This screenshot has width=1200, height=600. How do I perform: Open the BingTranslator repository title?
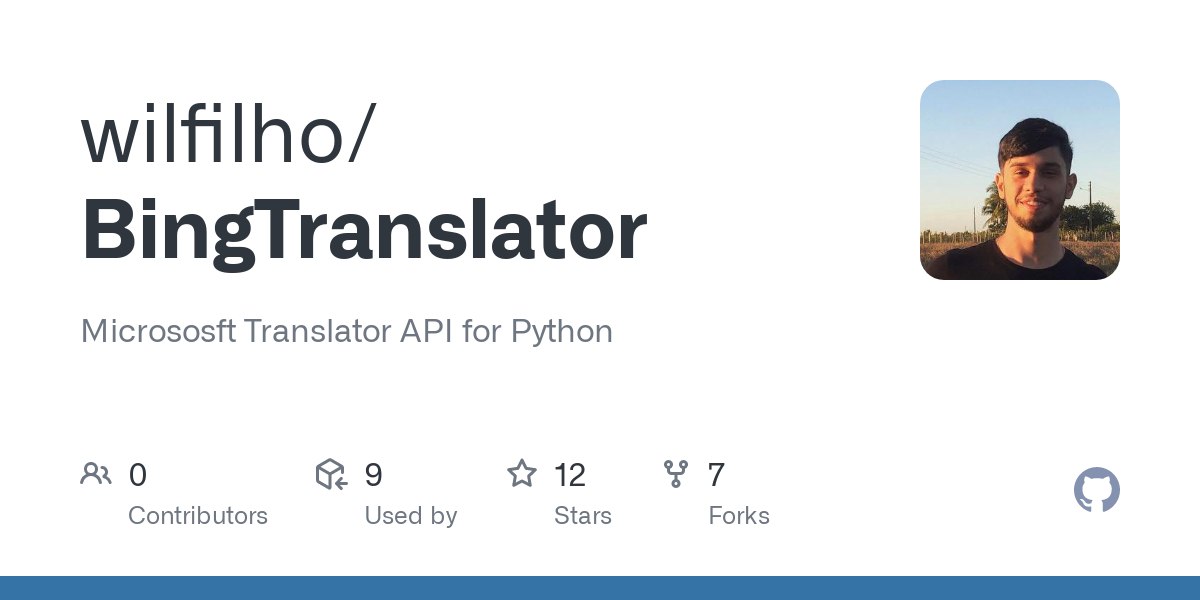click(364, 232)
